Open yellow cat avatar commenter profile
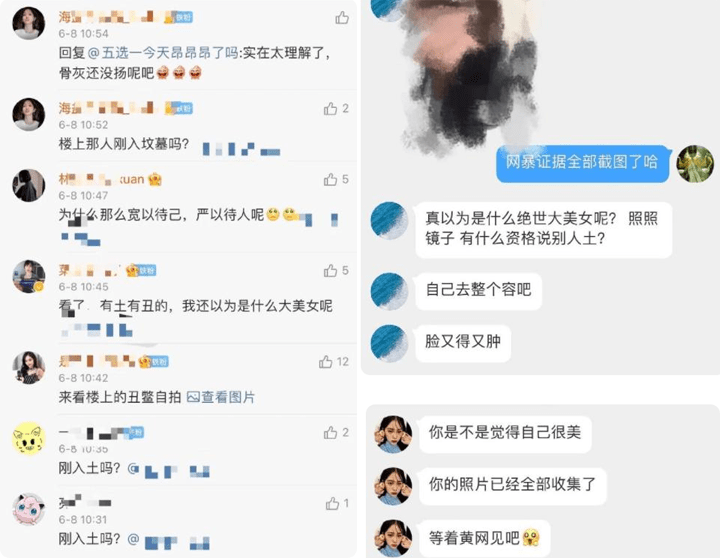This screenshot has width=720, height=558. coord(28,439)
